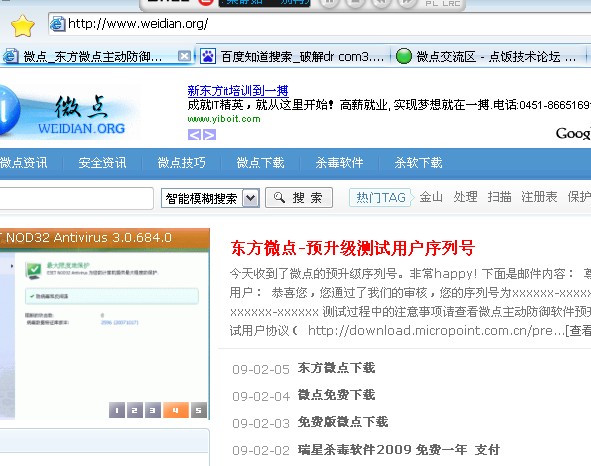The image size is (591, 466).
Task: Open the 安全资讯 navigation menu item
Action: [103, 163]
